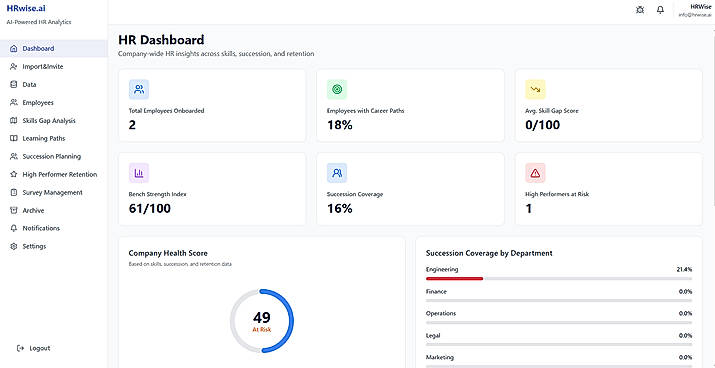
Task: Open Survey Management from sidebar
Action: [x=53, y=192]
